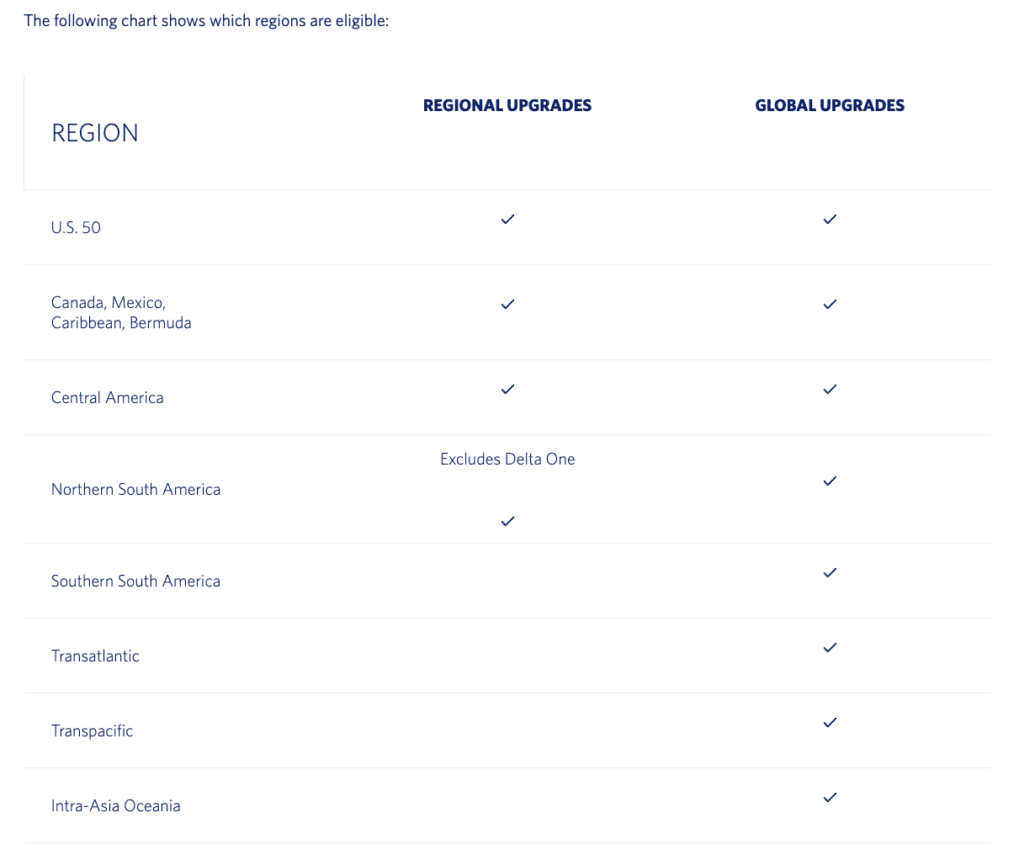Click the Global Upgrades checkmark for U.S. 50
Viewport: 1024px width, 866px height.
click(x=829, y=219)
